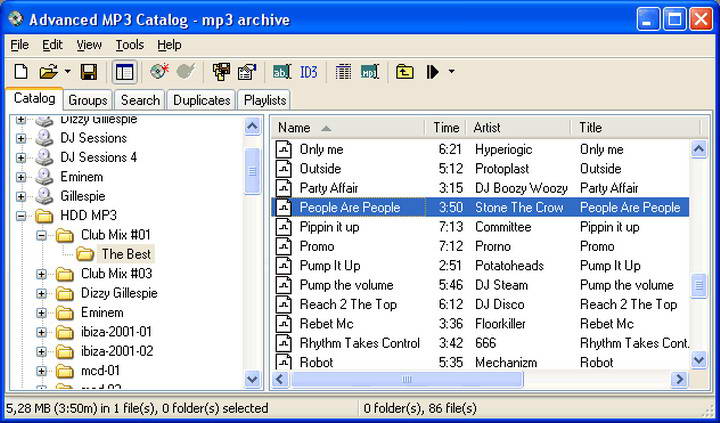Expand the Gillespie volume node
This screenshot has height=423, width=720.
pos(21,197)
